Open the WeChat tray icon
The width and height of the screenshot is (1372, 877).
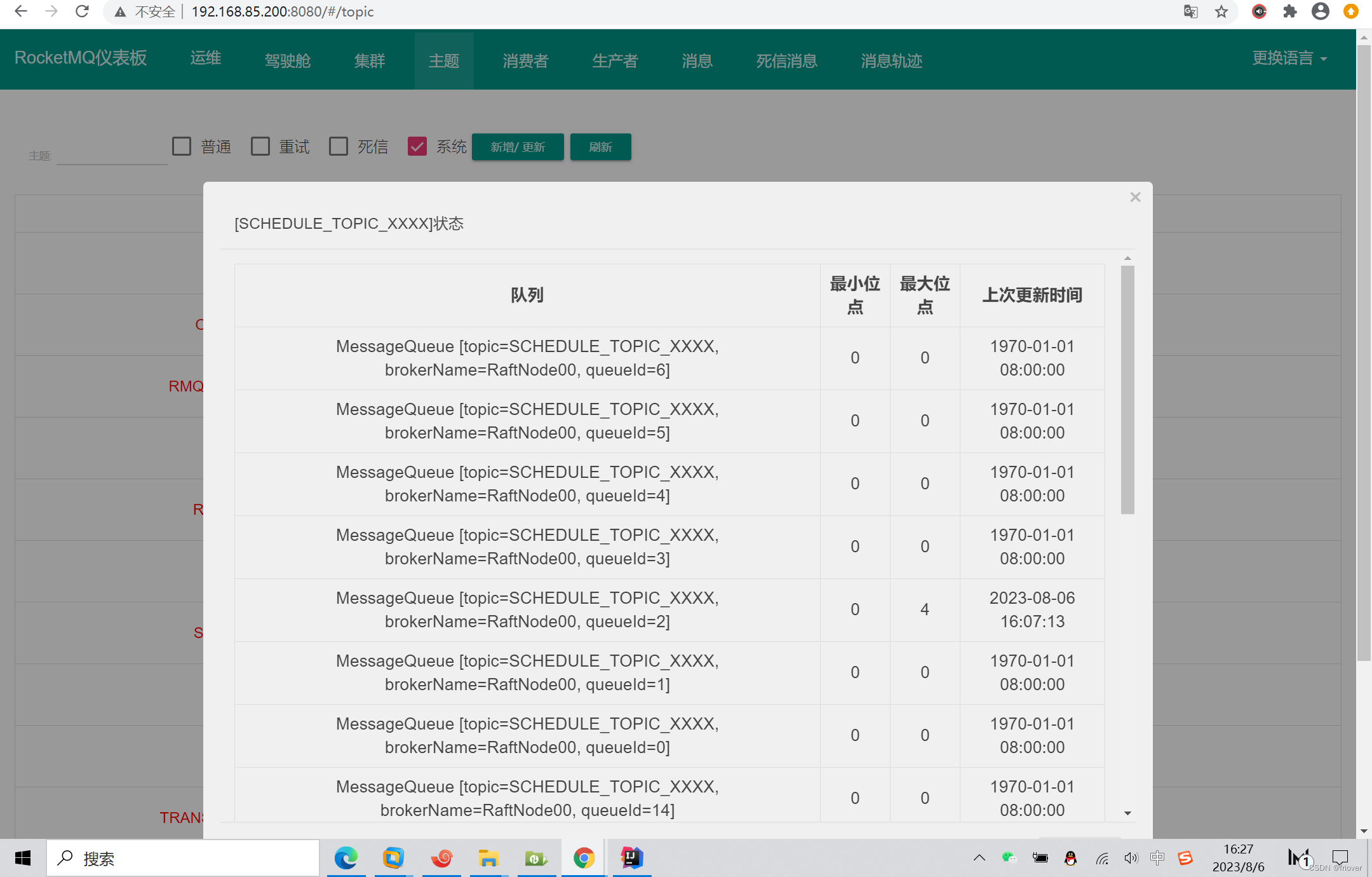[x=1009, y=859]
